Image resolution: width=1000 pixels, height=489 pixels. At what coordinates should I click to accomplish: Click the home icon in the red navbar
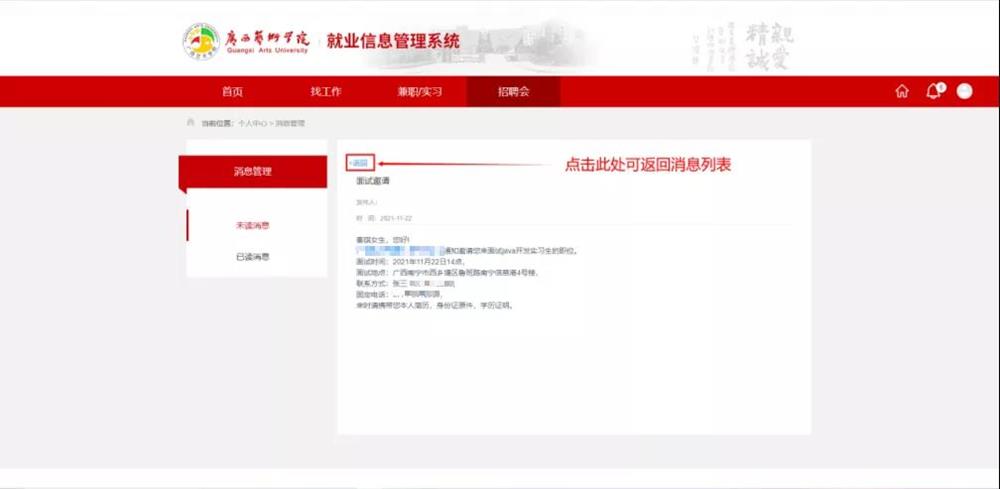[902, 91]
